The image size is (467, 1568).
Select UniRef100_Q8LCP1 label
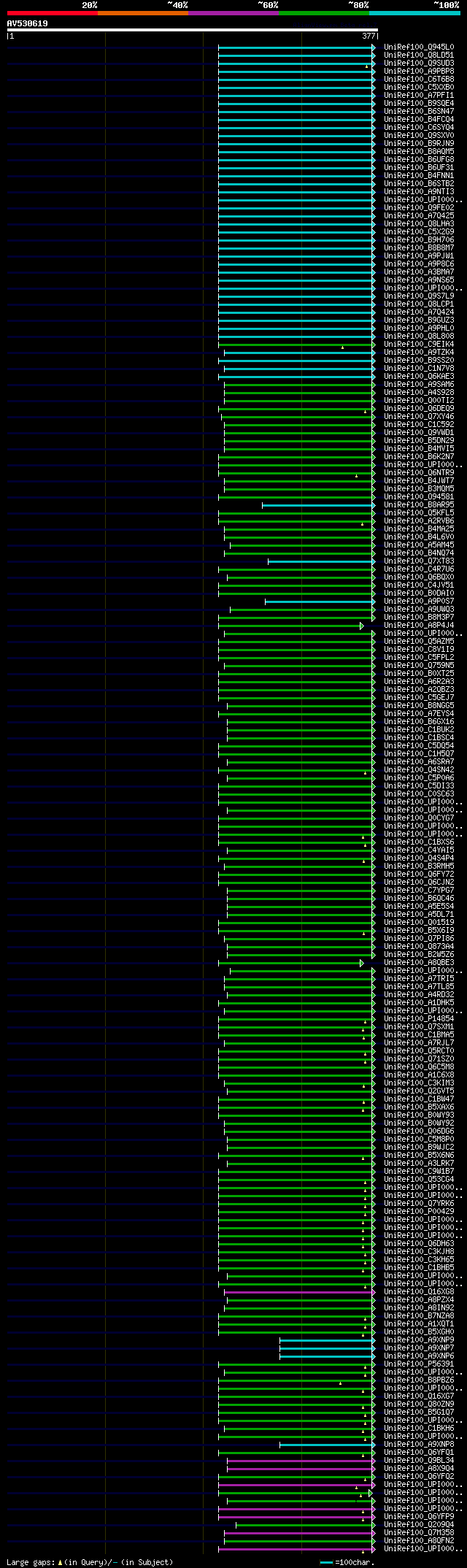pyautogui.click(x=419, y=304)
